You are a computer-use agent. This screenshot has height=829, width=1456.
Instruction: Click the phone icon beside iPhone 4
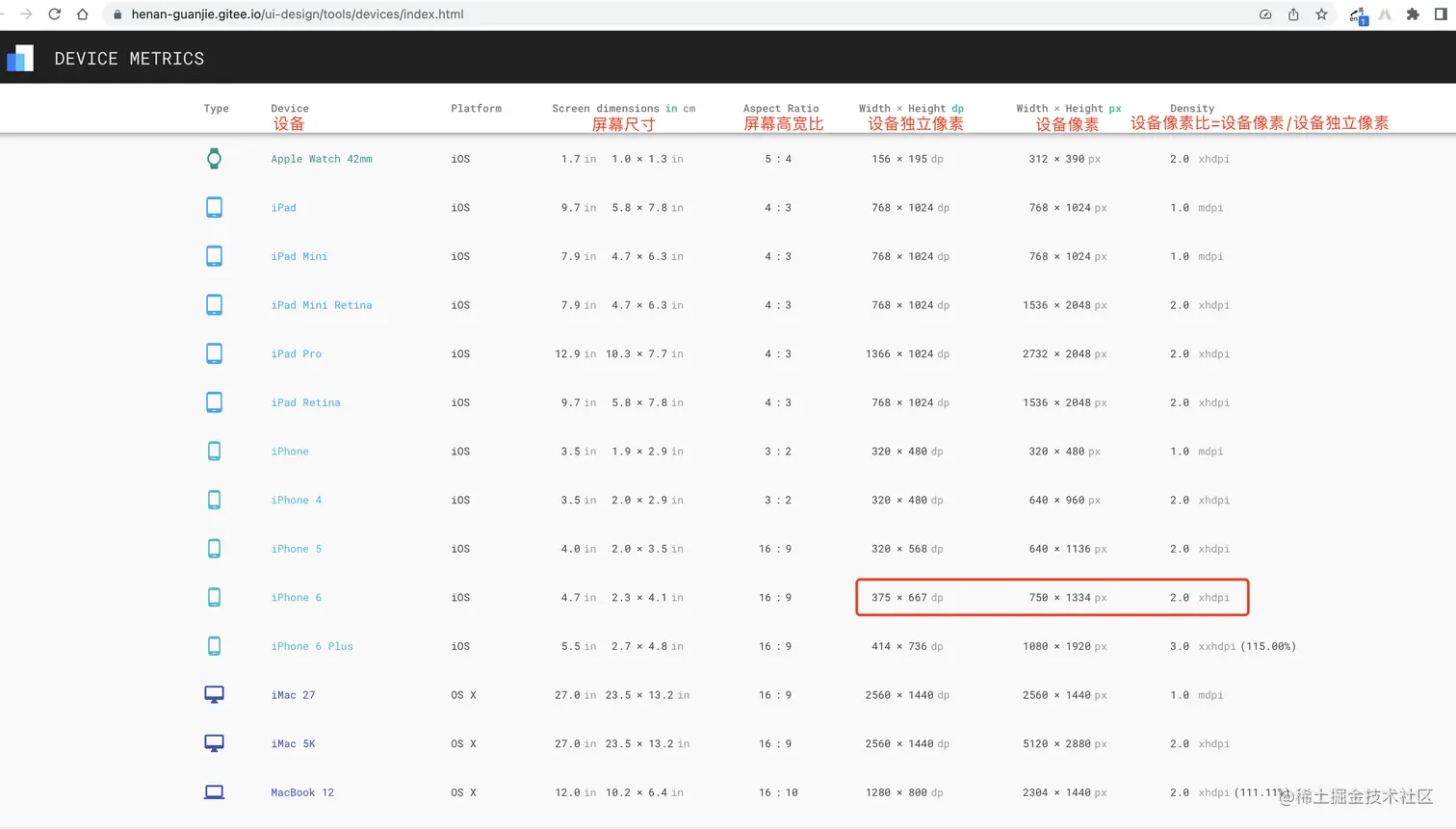(x=214, y=500)
